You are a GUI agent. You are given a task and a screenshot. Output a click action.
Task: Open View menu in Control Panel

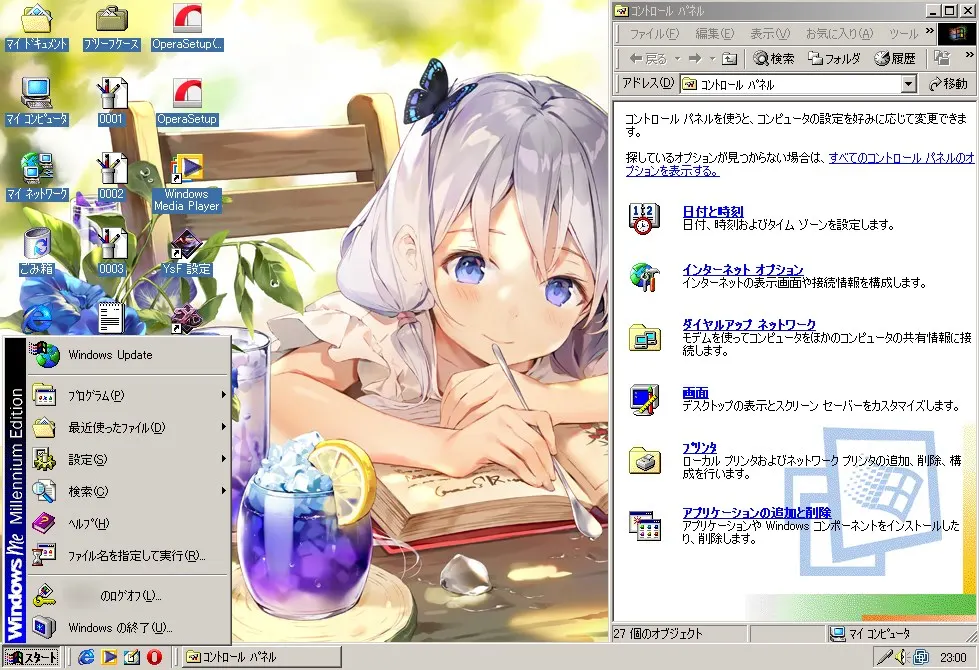770,33
